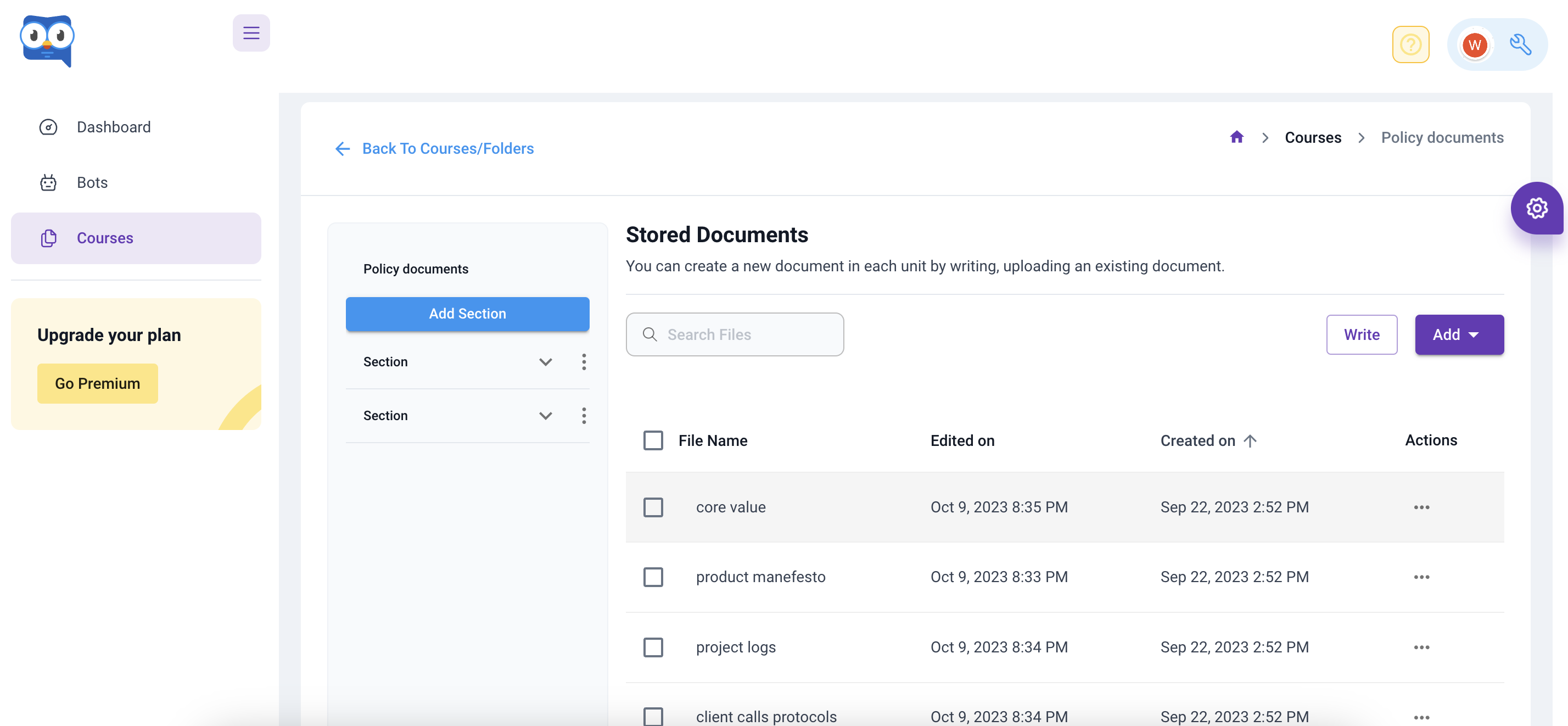Screen dimensions: 1568x726
Task: Click Search Files input field
Action: 735,334
